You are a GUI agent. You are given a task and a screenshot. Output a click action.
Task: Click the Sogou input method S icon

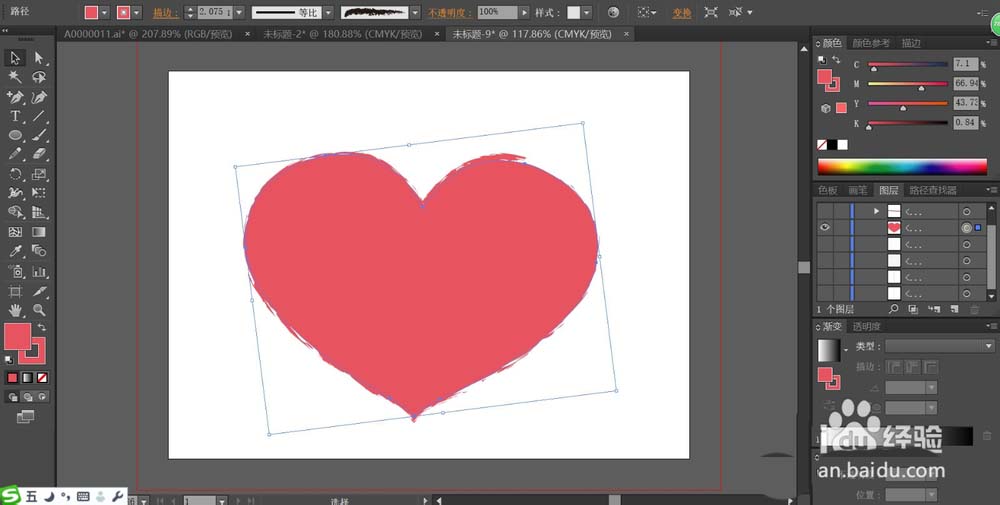point(10,496)
